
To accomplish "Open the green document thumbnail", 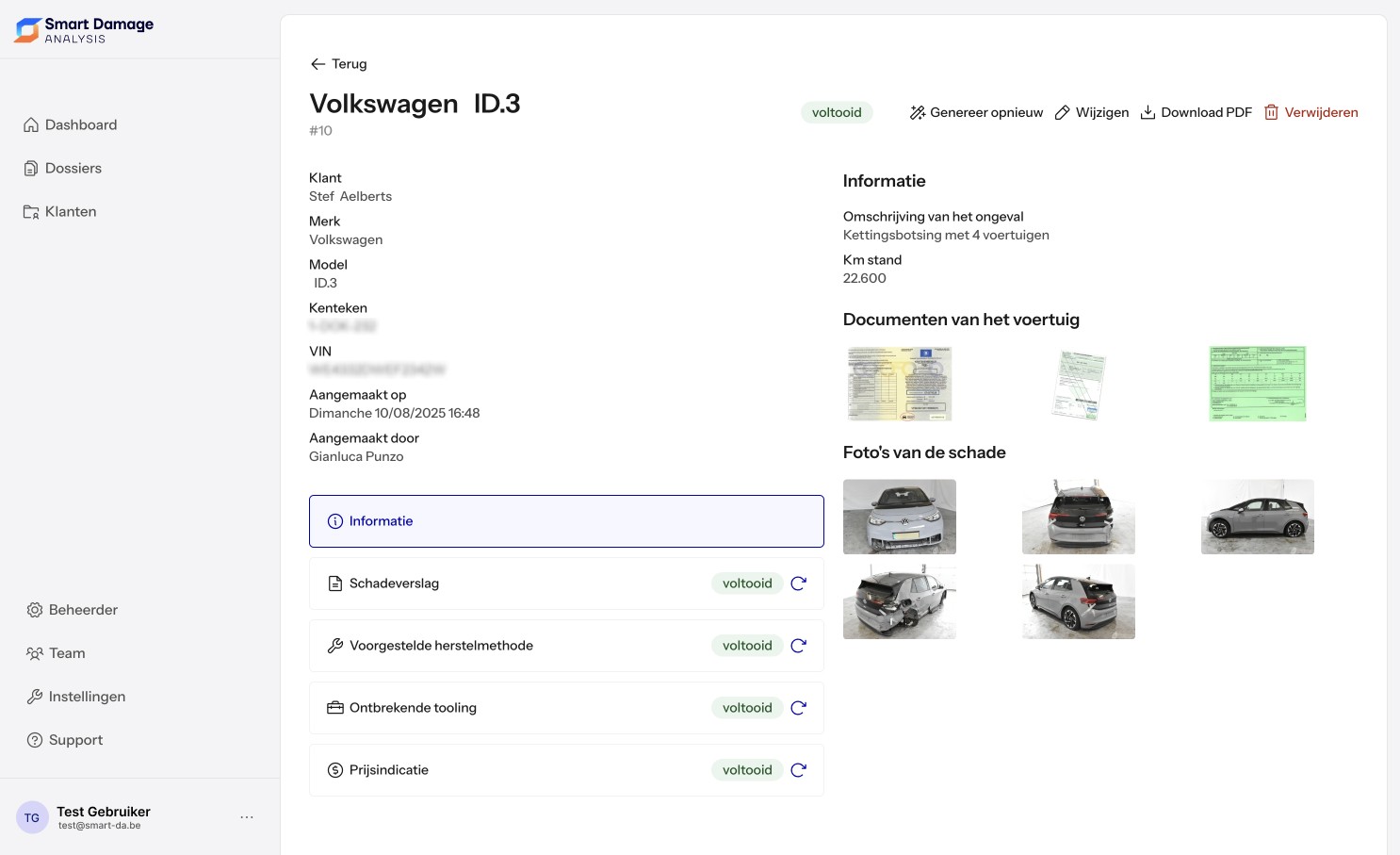I will (1258, 384).
